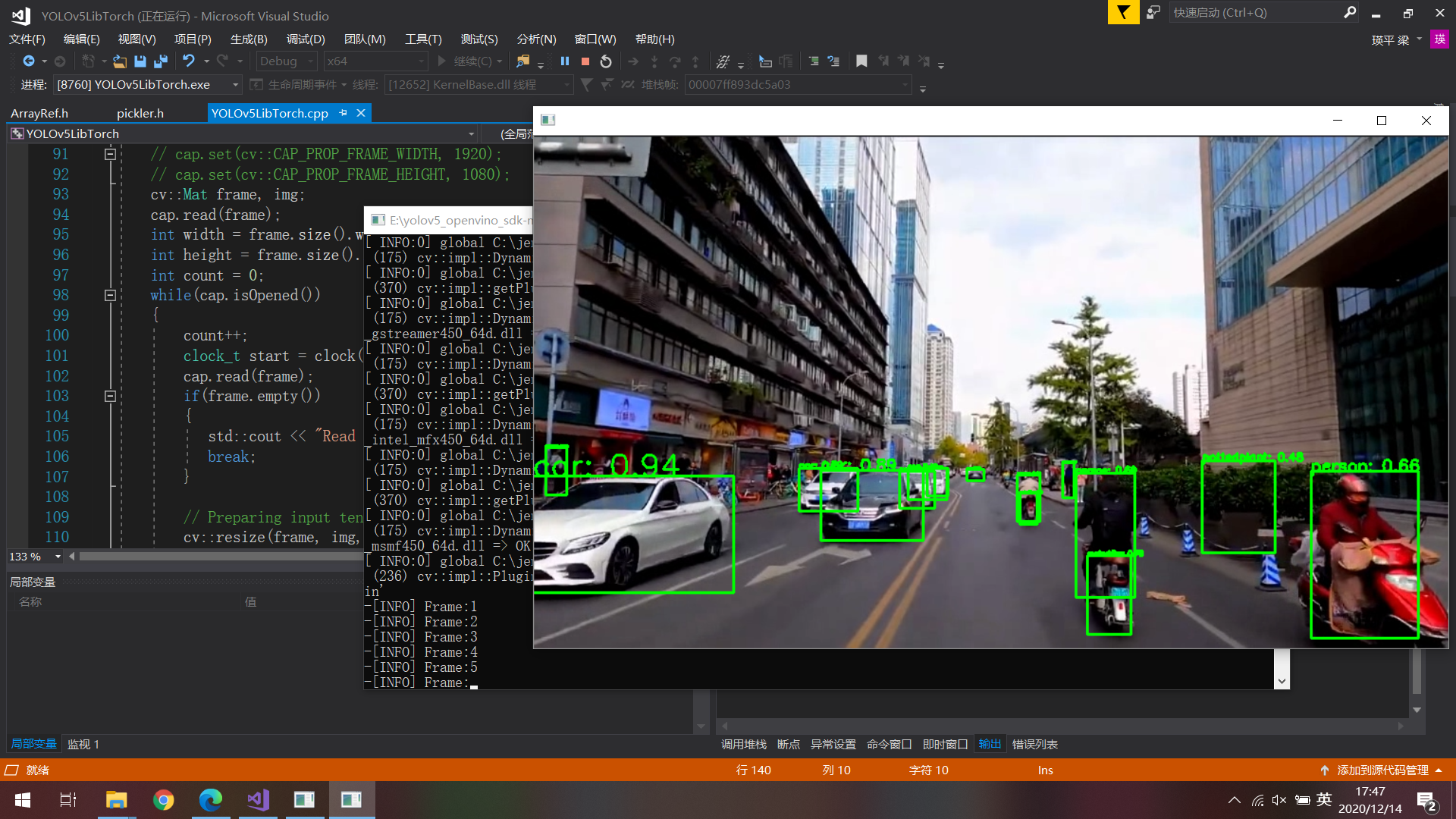Click the editor horizontal scrollbar

point(220,557)
